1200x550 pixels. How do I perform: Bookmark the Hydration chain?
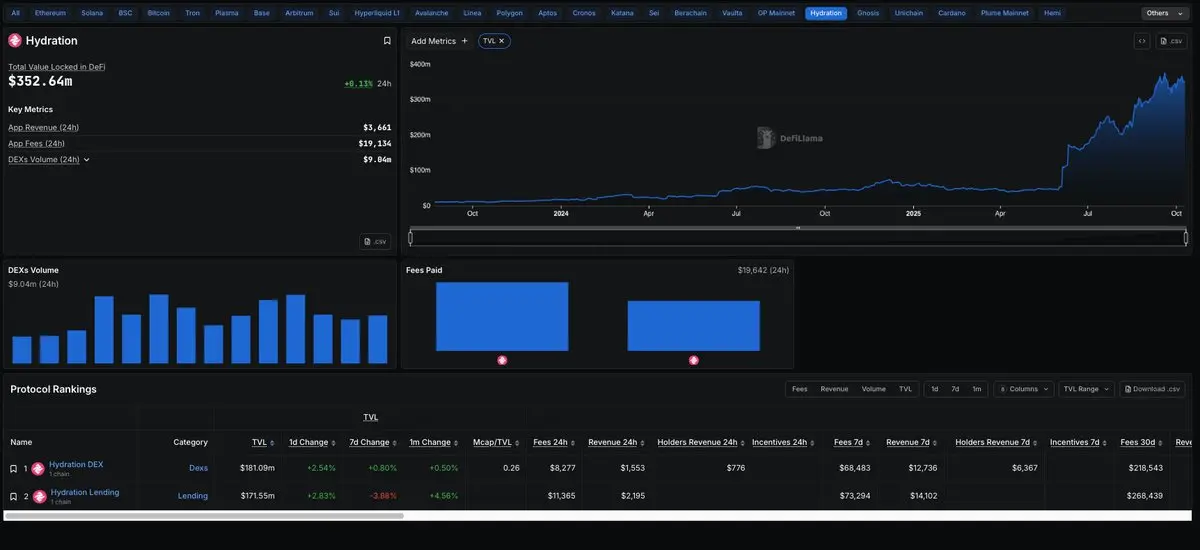(387, 41)
